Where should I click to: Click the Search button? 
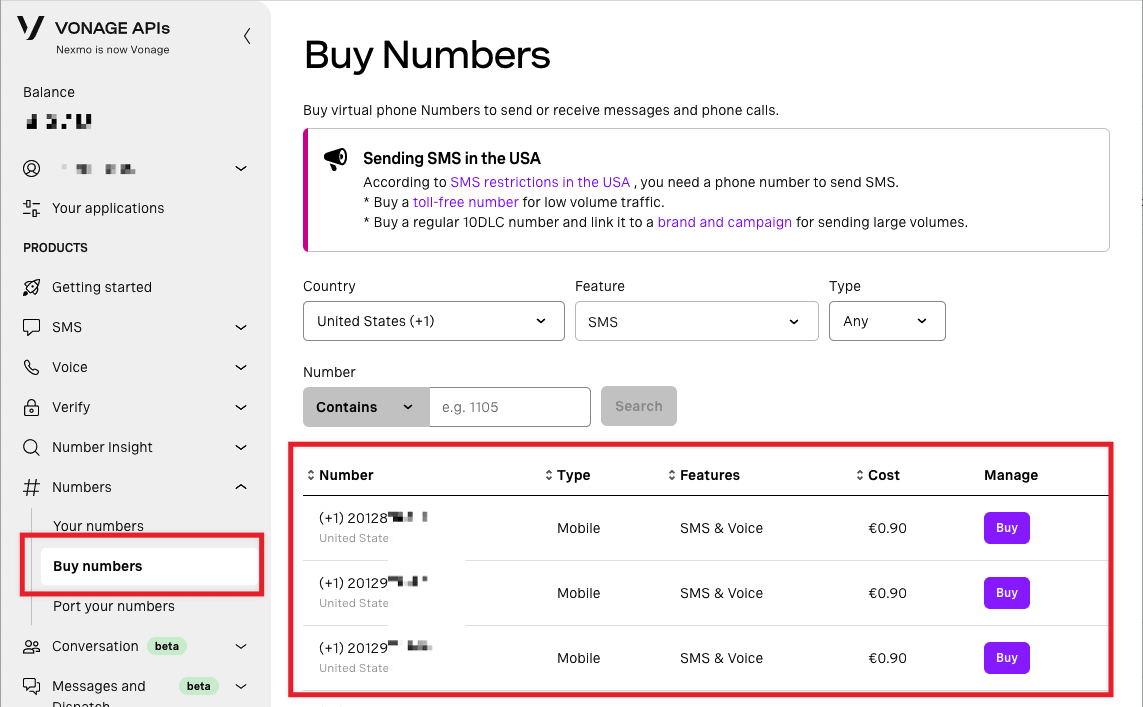point(638,406)
